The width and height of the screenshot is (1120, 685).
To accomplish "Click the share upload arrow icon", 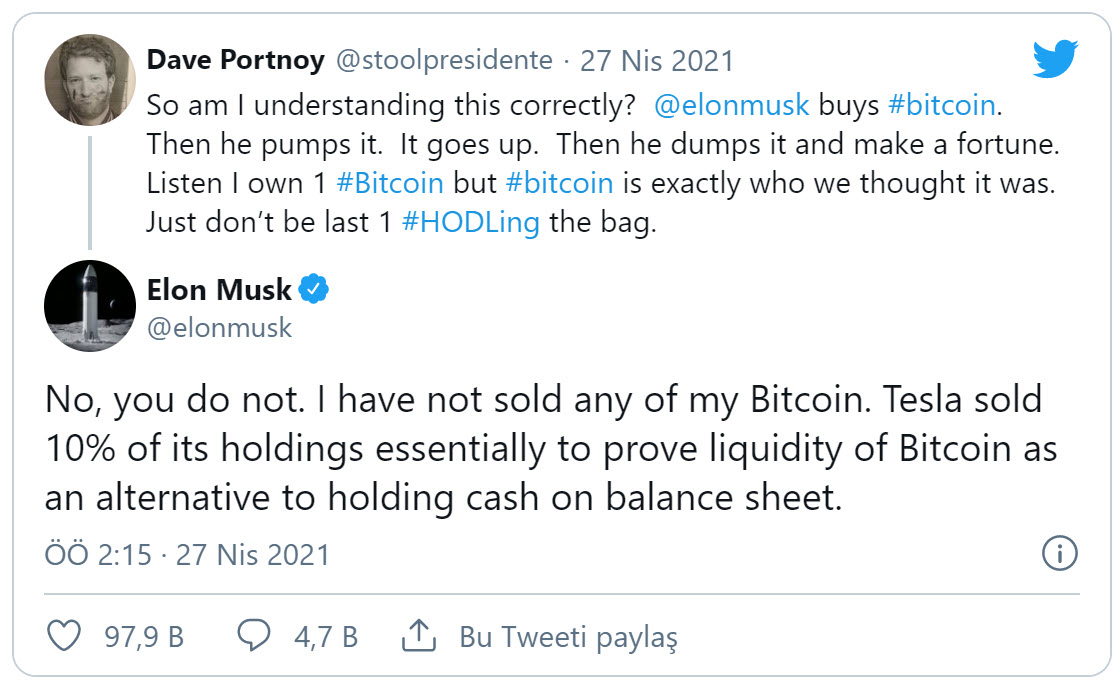I will pos(416,635).
